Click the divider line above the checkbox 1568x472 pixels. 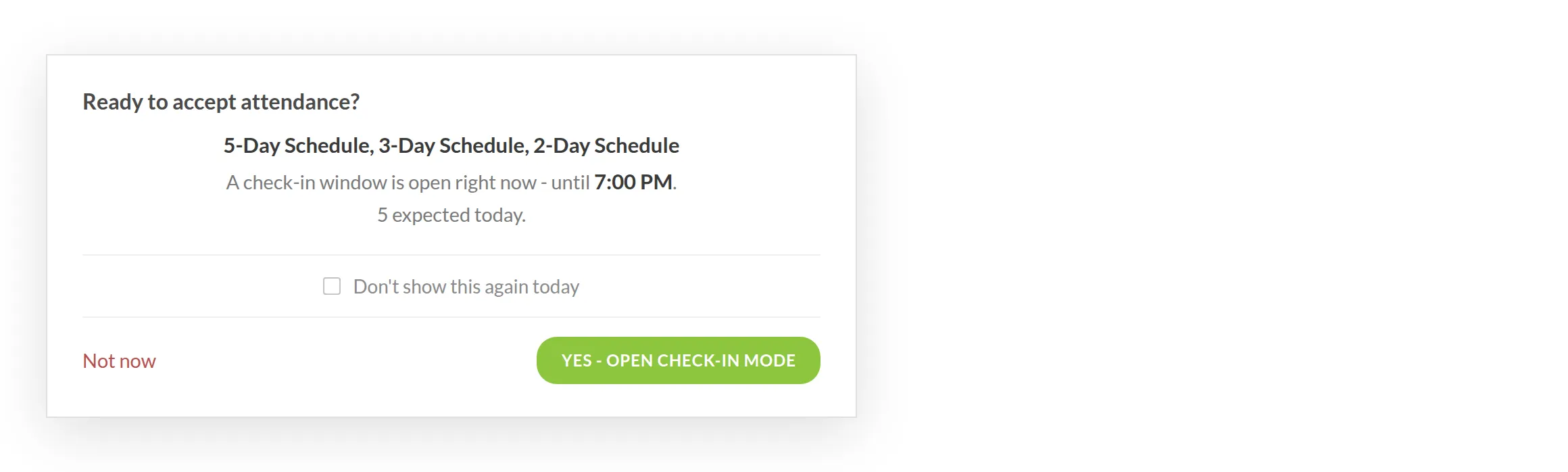pyautogui.click(x=451, y=255)
